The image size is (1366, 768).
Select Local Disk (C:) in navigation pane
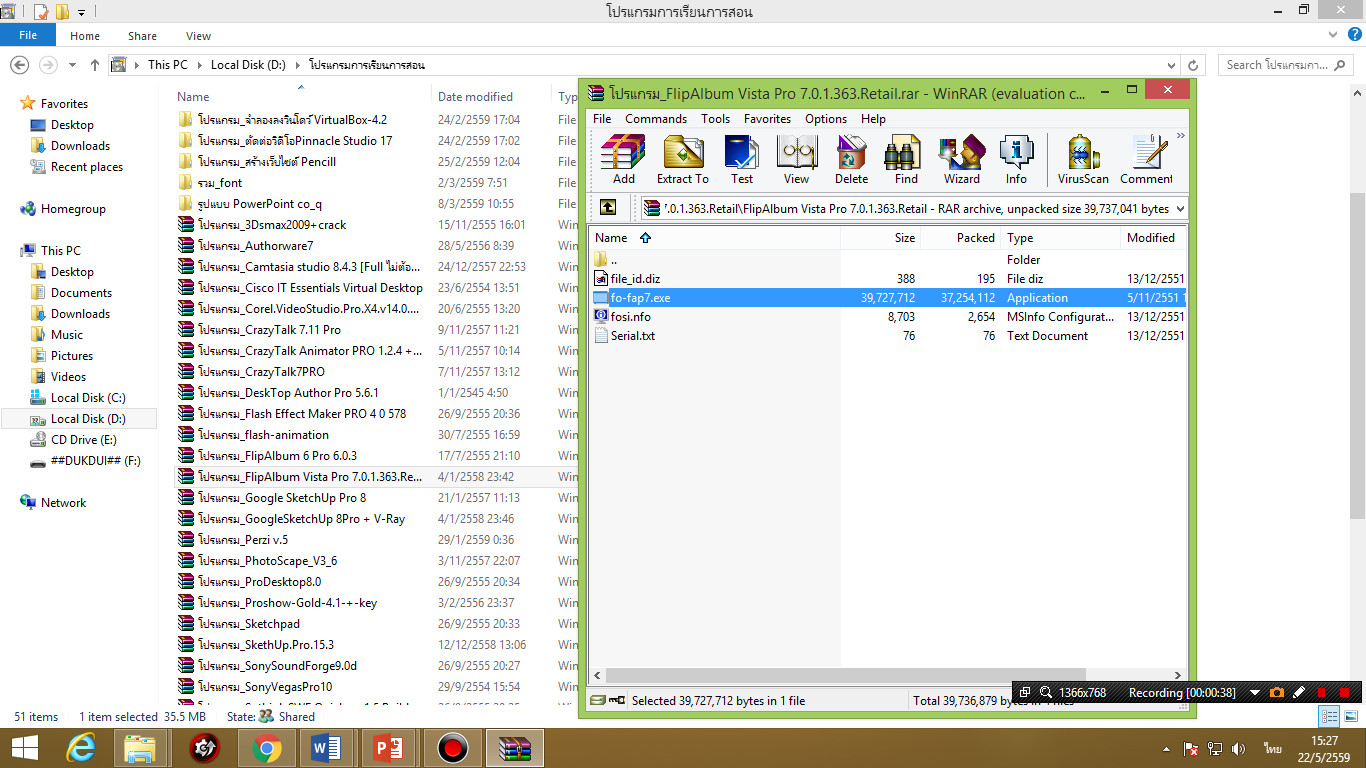tap(88, 398)
